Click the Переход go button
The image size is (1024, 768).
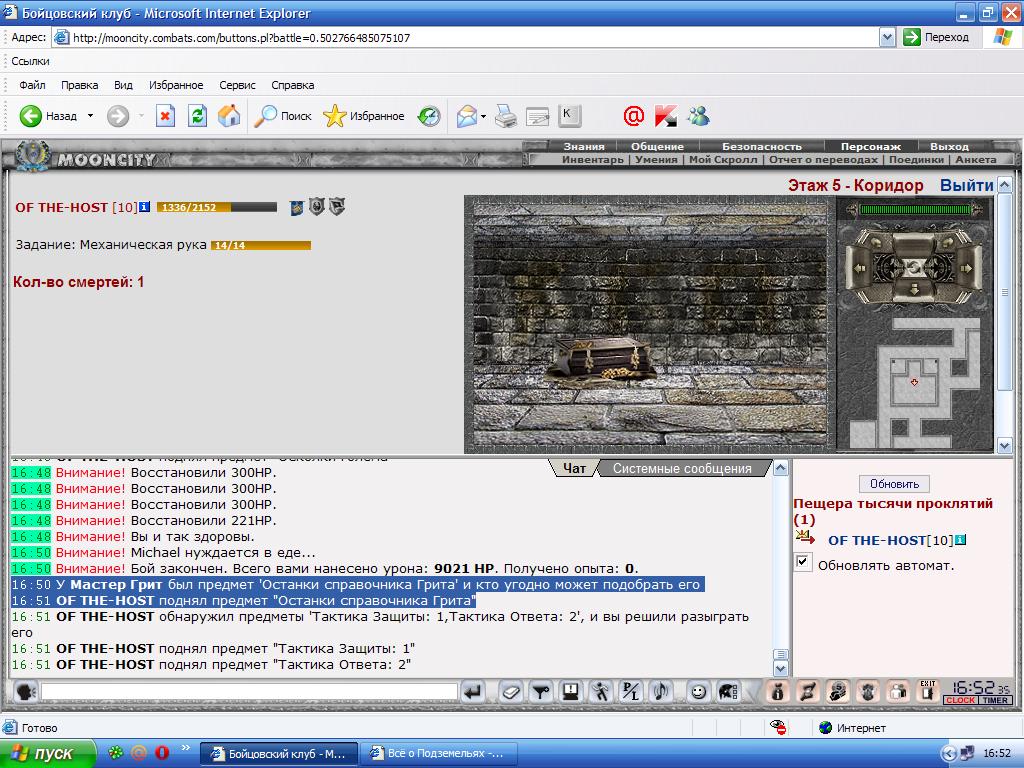[936, 37]
